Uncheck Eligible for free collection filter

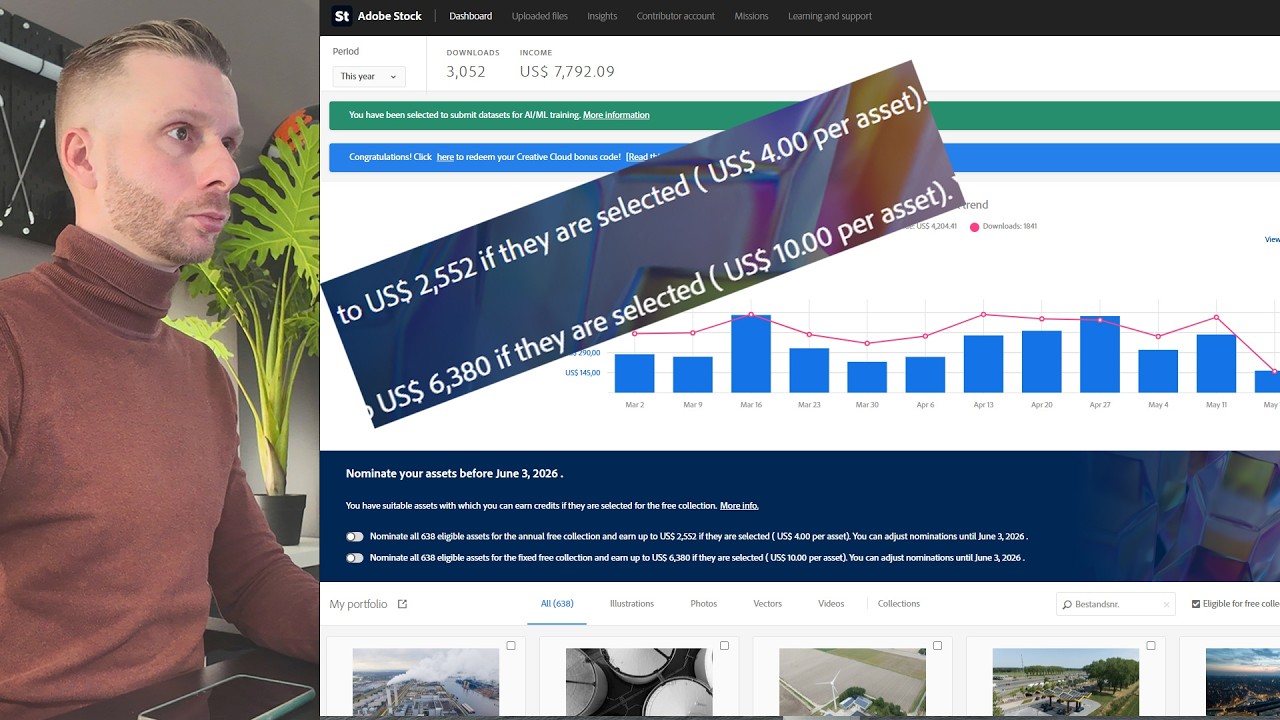tap(1196, 604)
